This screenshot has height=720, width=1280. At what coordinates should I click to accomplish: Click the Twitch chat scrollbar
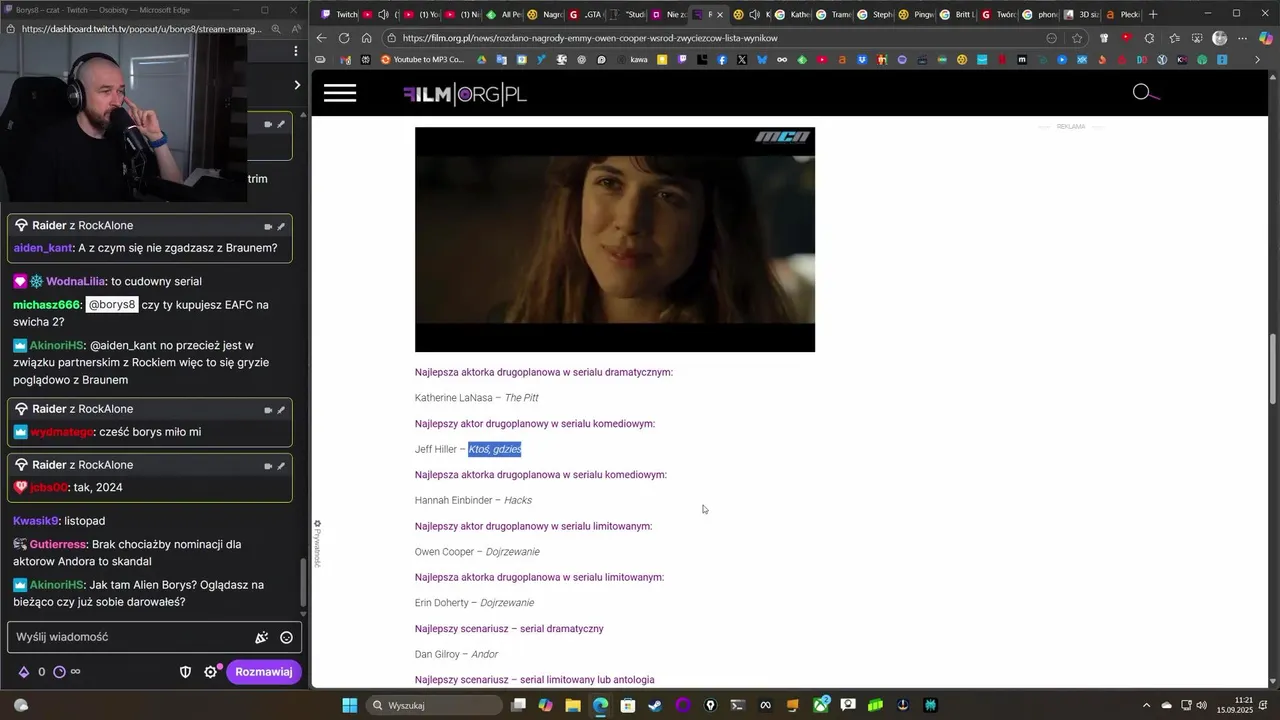304,580
